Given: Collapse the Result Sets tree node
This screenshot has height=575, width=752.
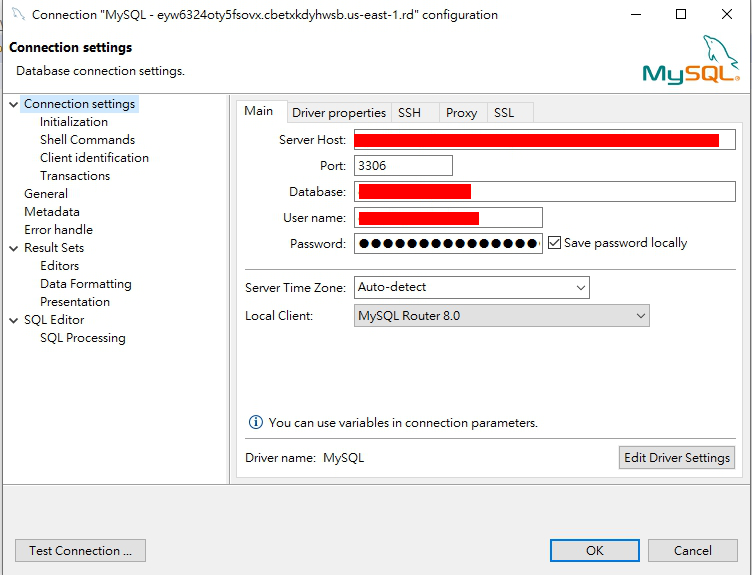Looking at the screenshot, I should (14, 248).
